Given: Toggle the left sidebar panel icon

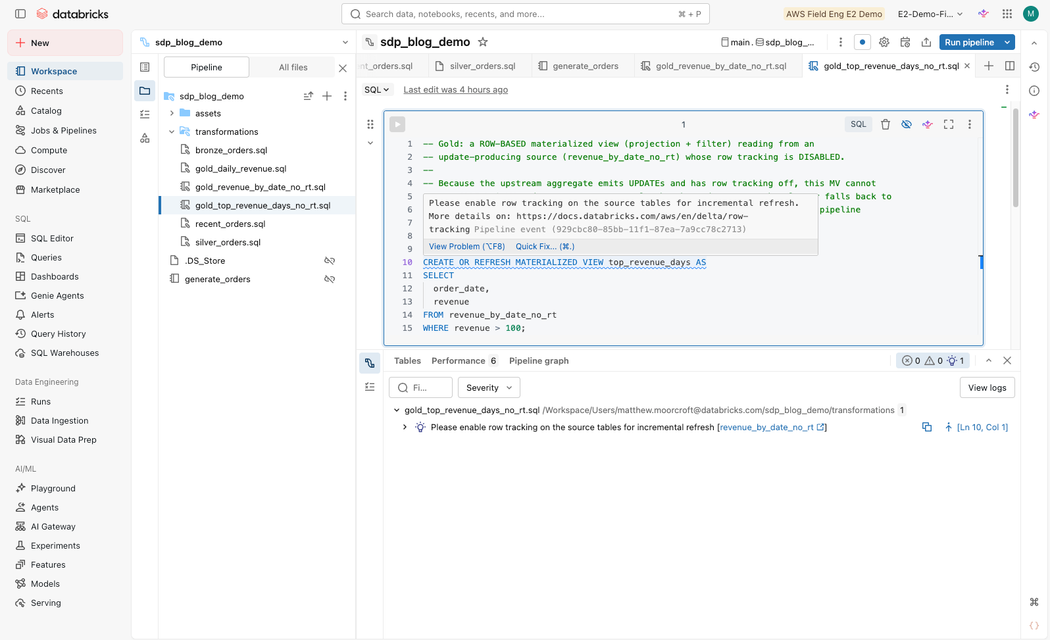Looking at the screenshot, I should pyautogui.click(x=20, y=13).
